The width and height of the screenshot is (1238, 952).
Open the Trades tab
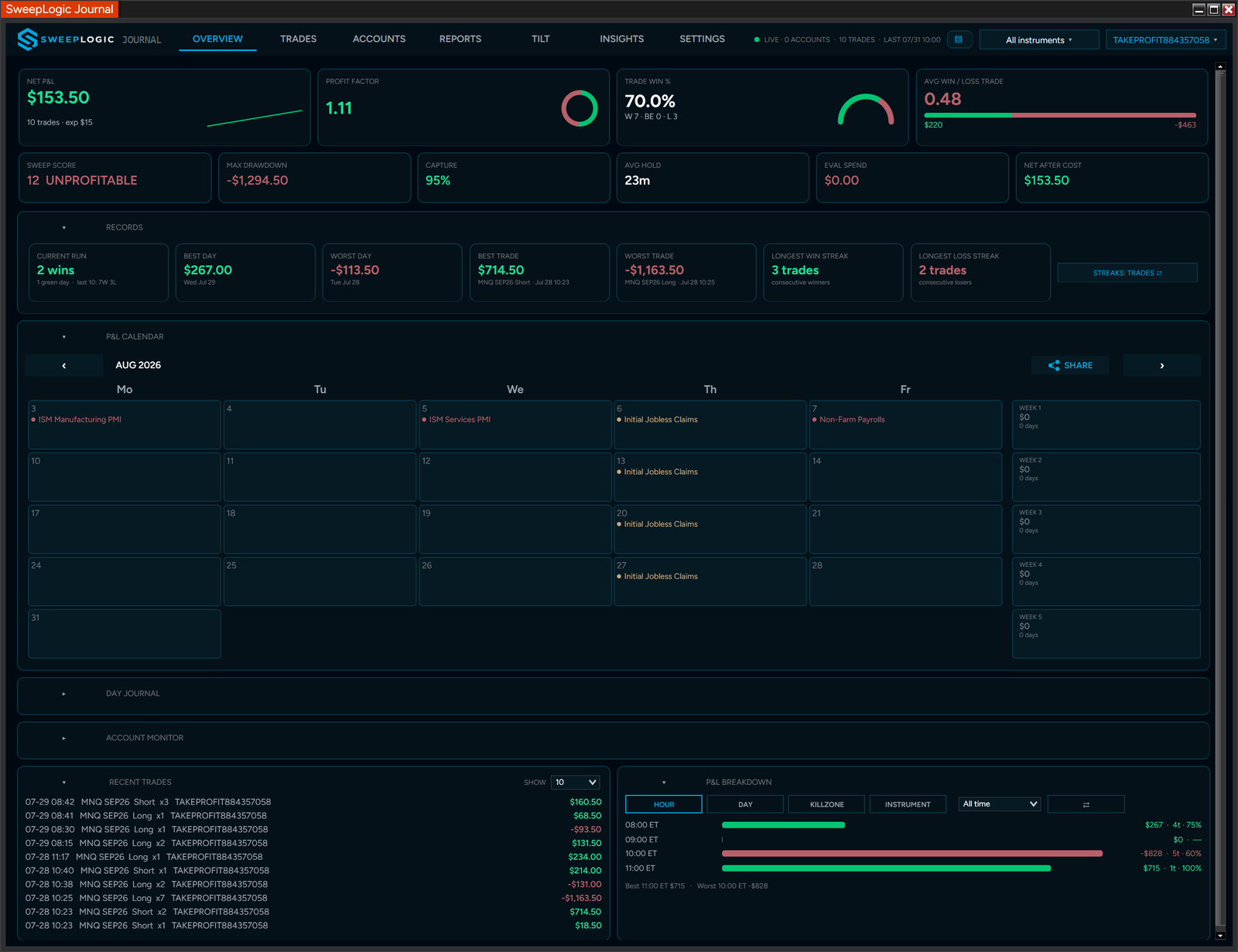coord(298,39)
